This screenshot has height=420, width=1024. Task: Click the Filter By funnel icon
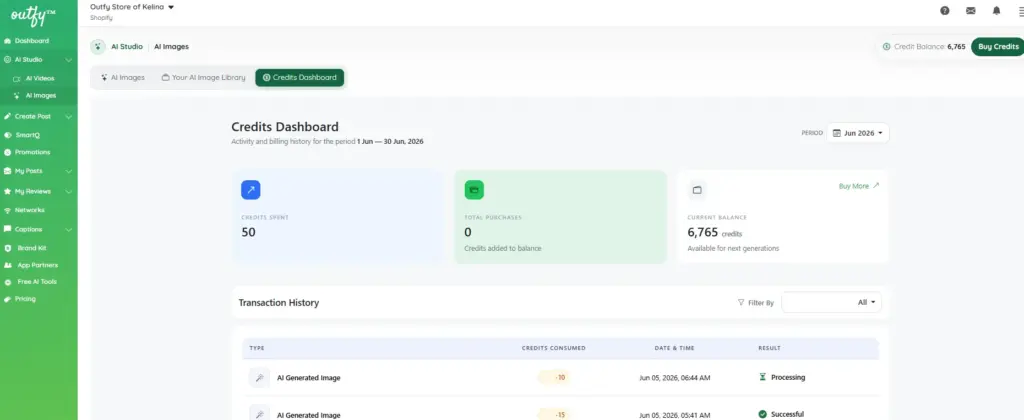coord(741,302)
